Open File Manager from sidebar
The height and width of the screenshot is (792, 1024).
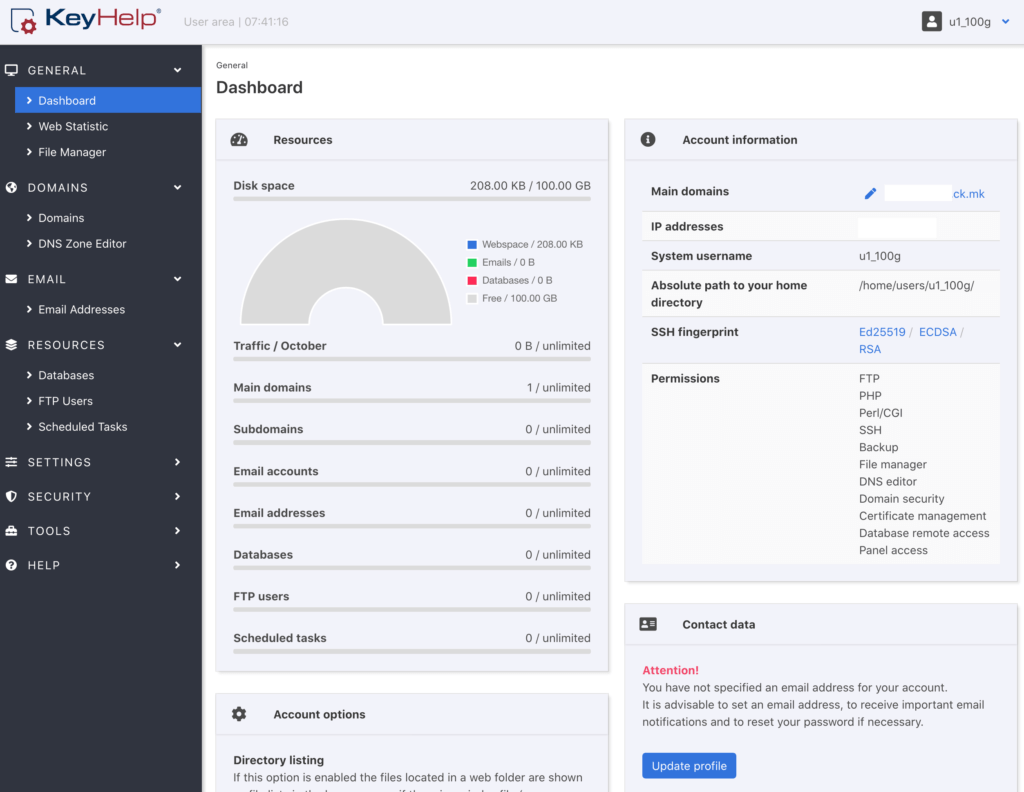72,152
